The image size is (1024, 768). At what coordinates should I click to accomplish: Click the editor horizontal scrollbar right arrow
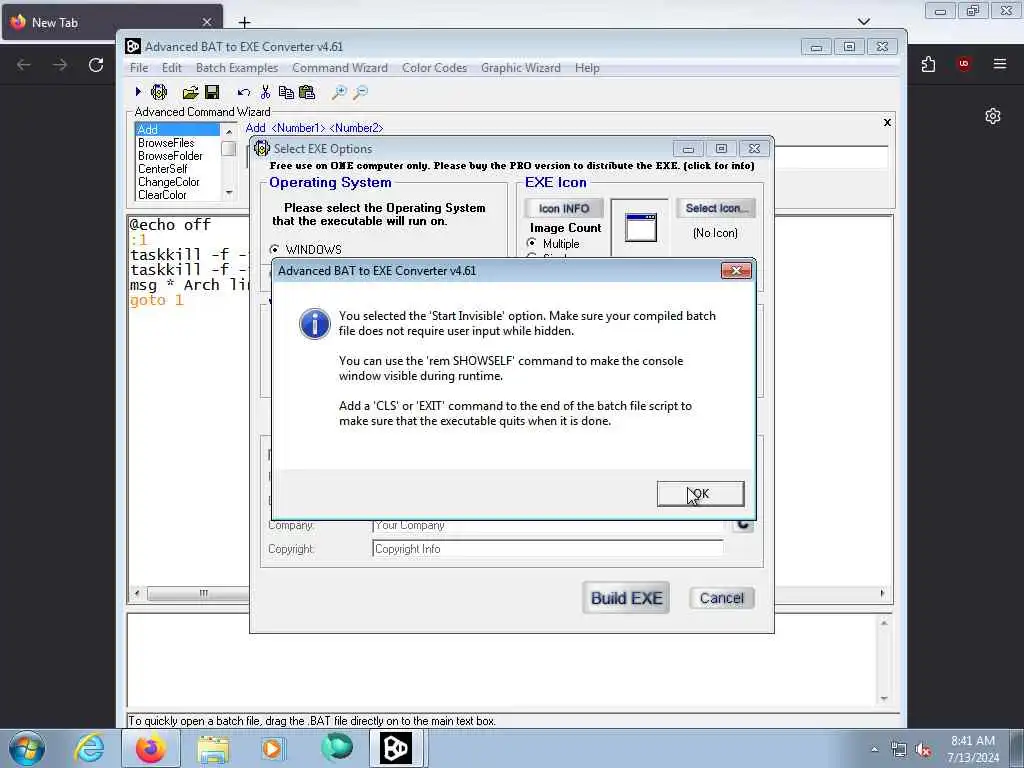tap(882, 593)
